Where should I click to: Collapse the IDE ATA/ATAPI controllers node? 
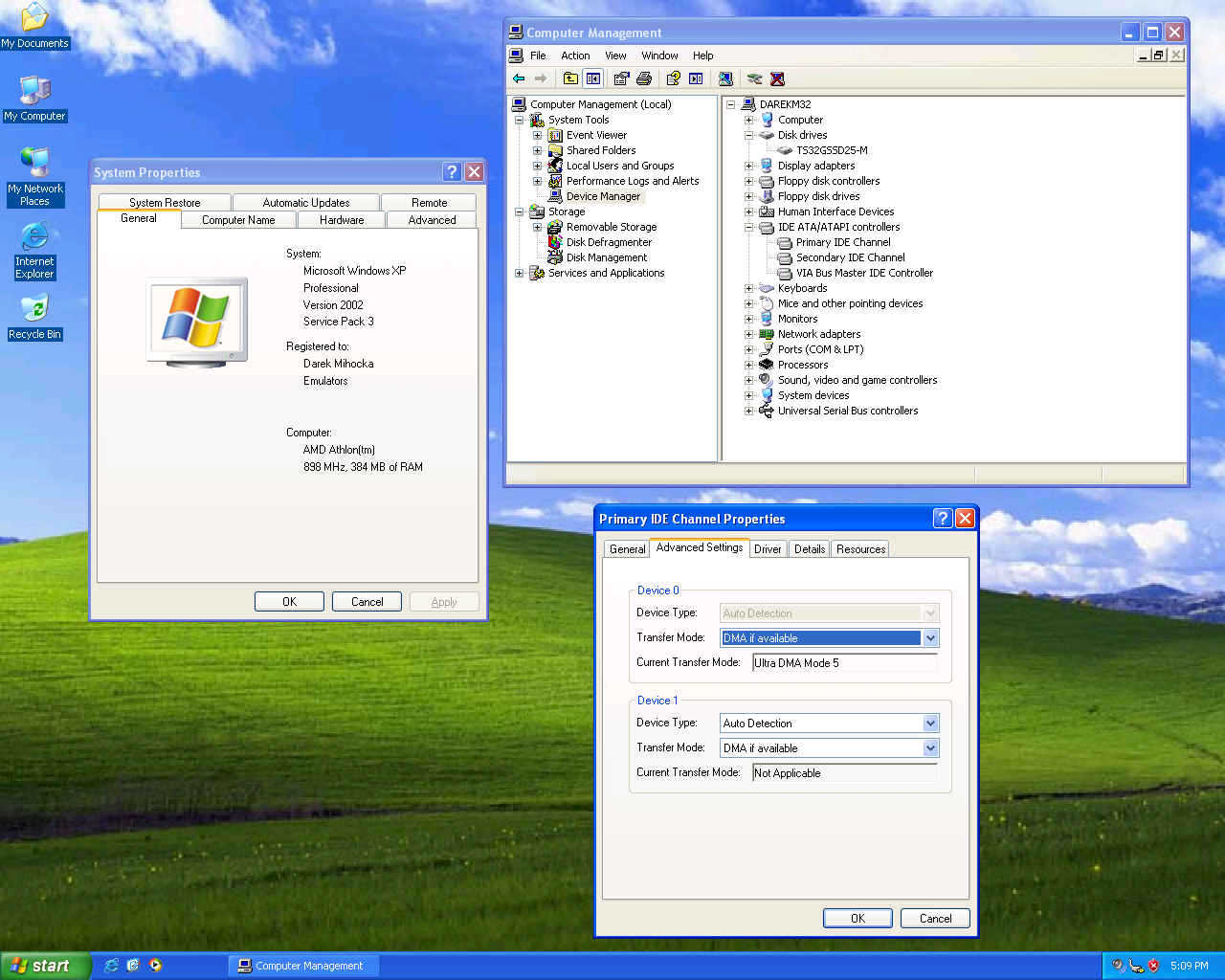pyautogui.click(x=748, y=227)
